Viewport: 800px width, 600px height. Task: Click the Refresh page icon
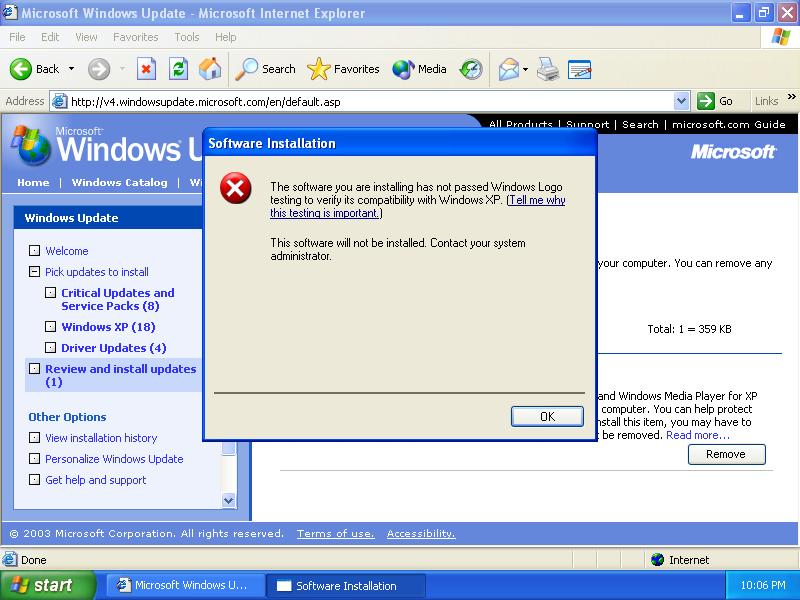178,69
